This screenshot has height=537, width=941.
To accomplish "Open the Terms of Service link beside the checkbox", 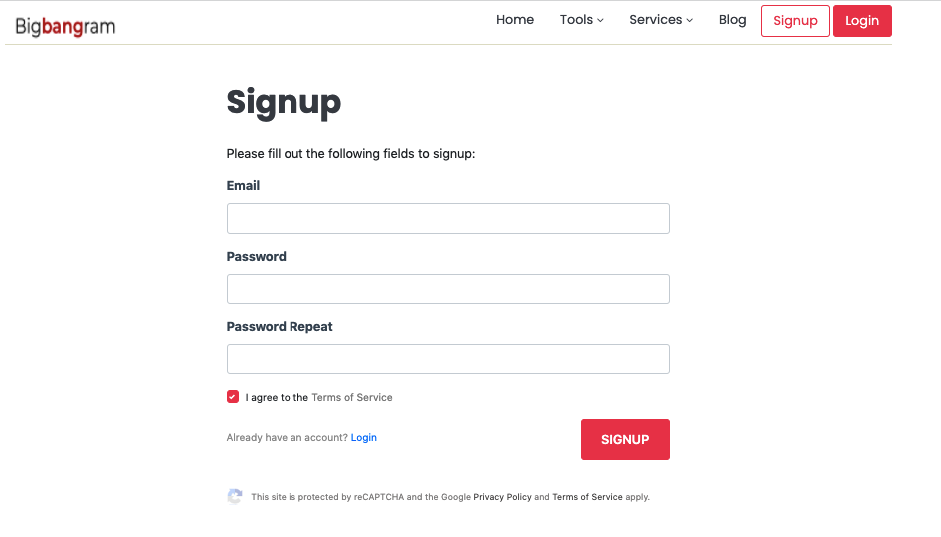I will coord(352,398).
